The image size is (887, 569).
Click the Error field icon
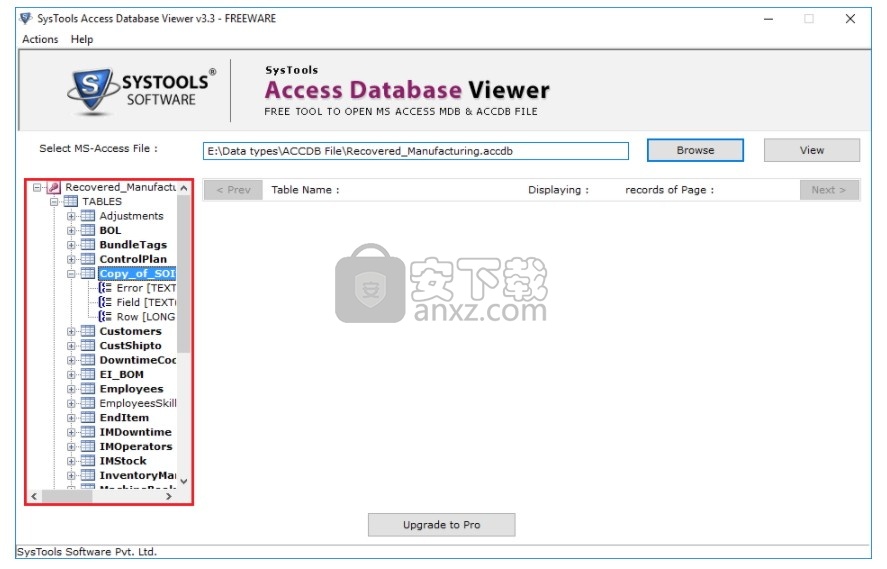point(105,288)
